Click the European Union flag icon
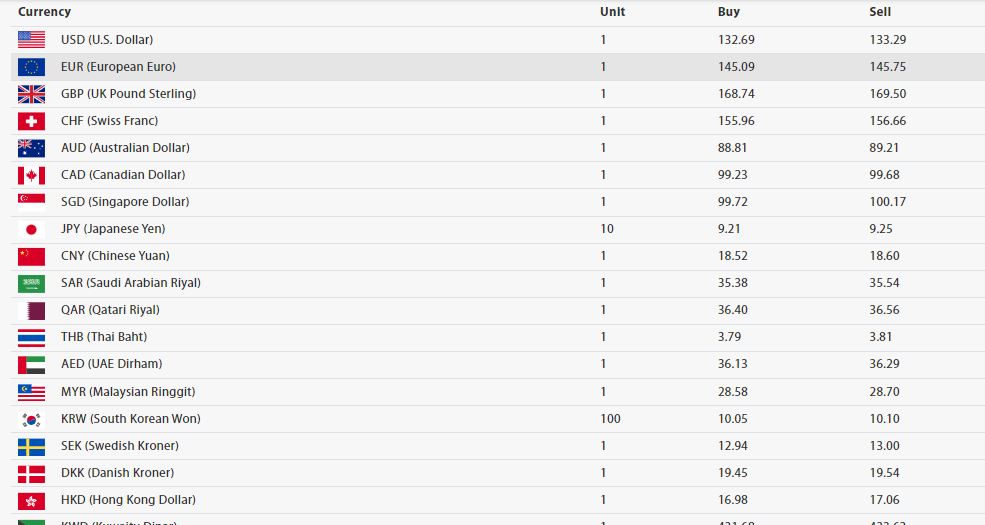985x525 pixels. [31, 67]
